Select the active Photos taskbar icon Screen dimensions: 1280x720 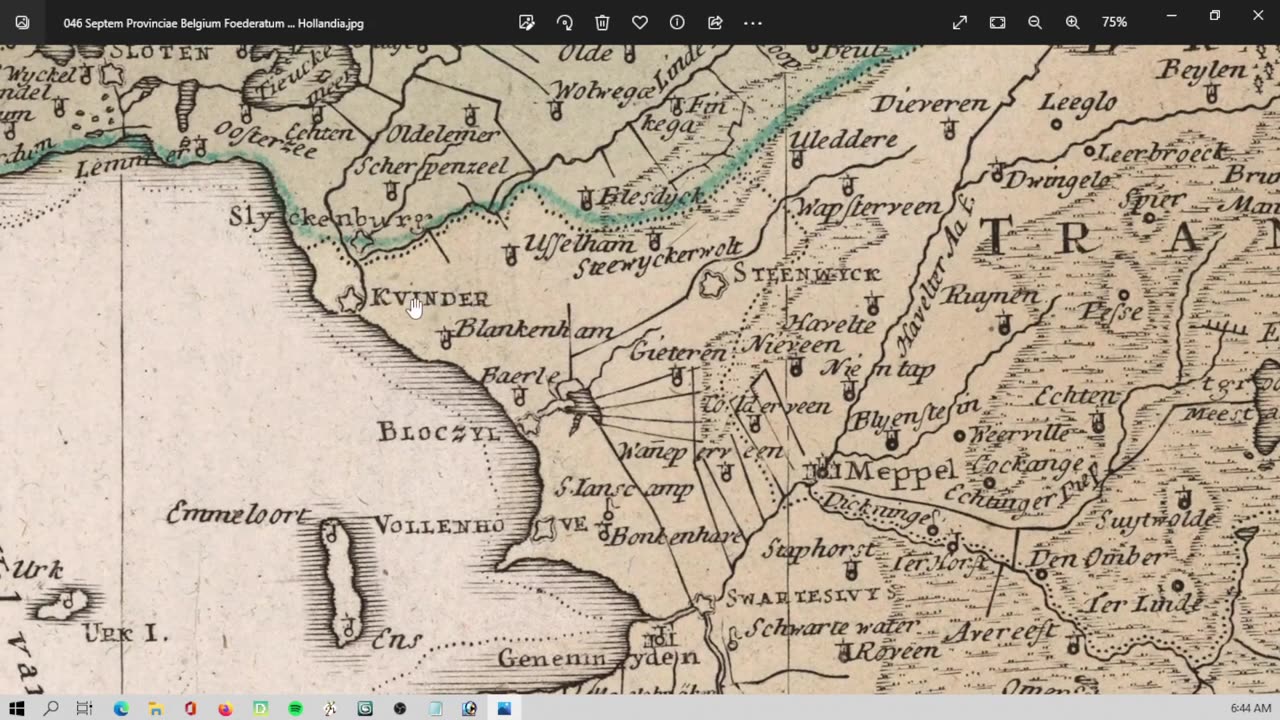504,708
